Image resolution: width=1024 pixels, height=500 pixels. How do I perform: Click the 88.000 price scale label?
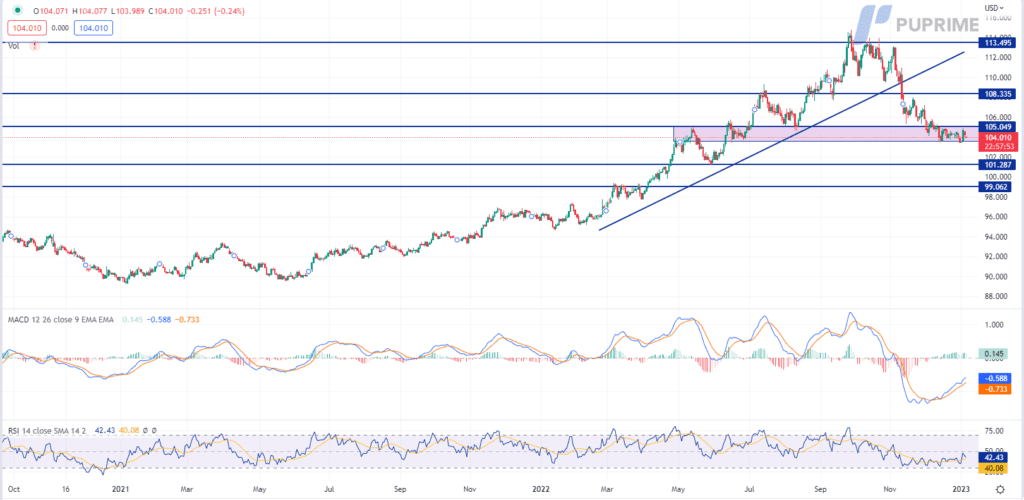tap(995, 296)
